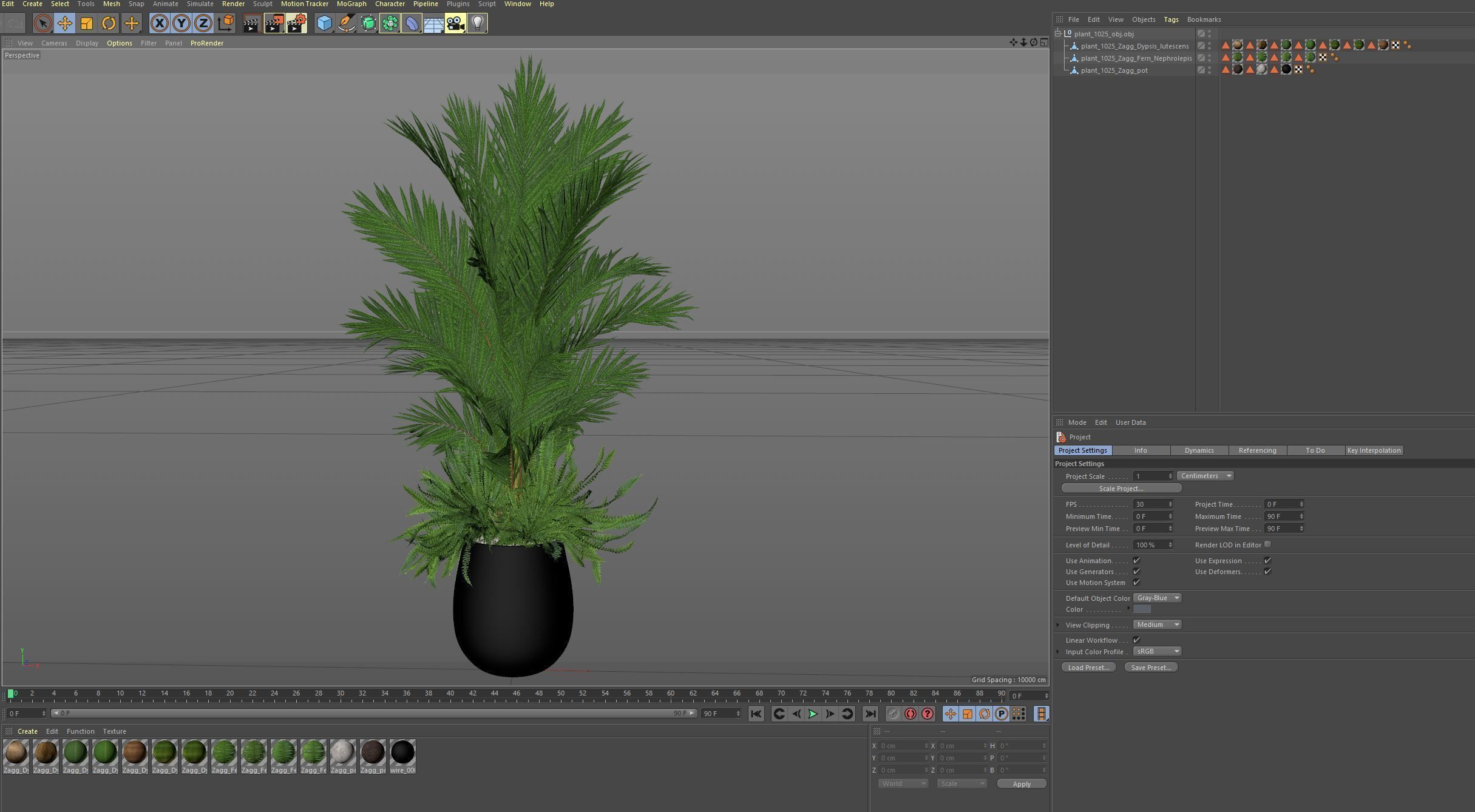Add a Cube primitive object
Screen dimensions: 1475x812
325,24
